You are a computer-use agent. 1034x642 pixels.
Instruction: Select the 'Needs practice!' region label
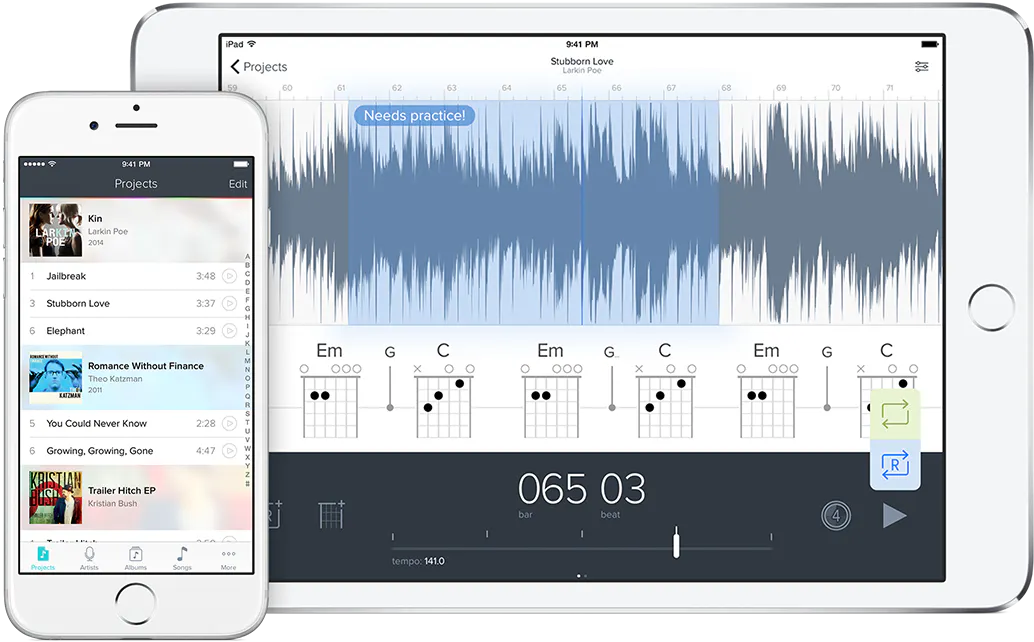click(414, 115)
